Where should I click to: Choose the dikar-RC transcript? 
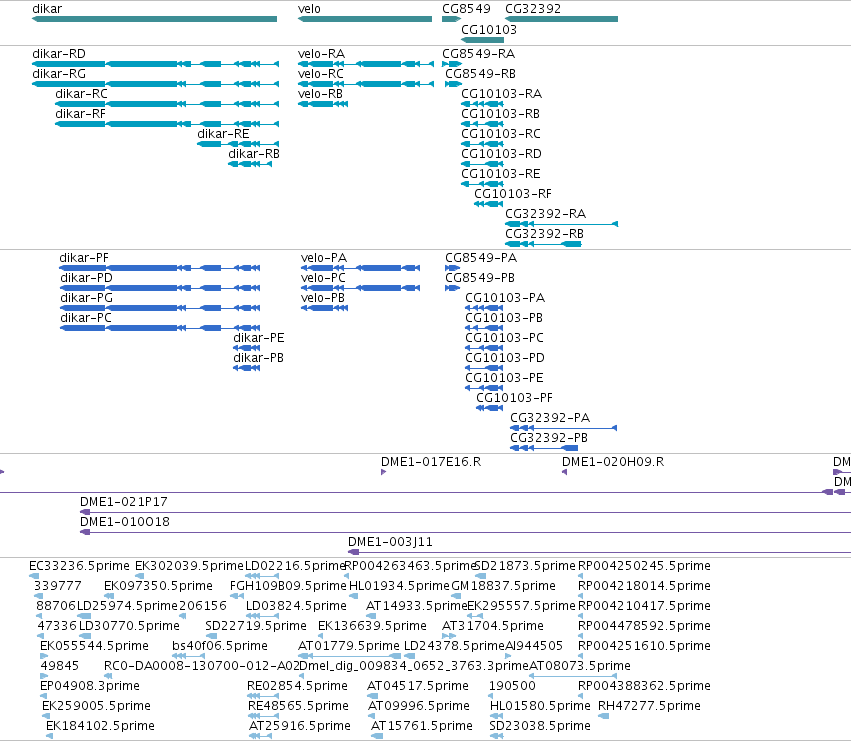point(167,104)
